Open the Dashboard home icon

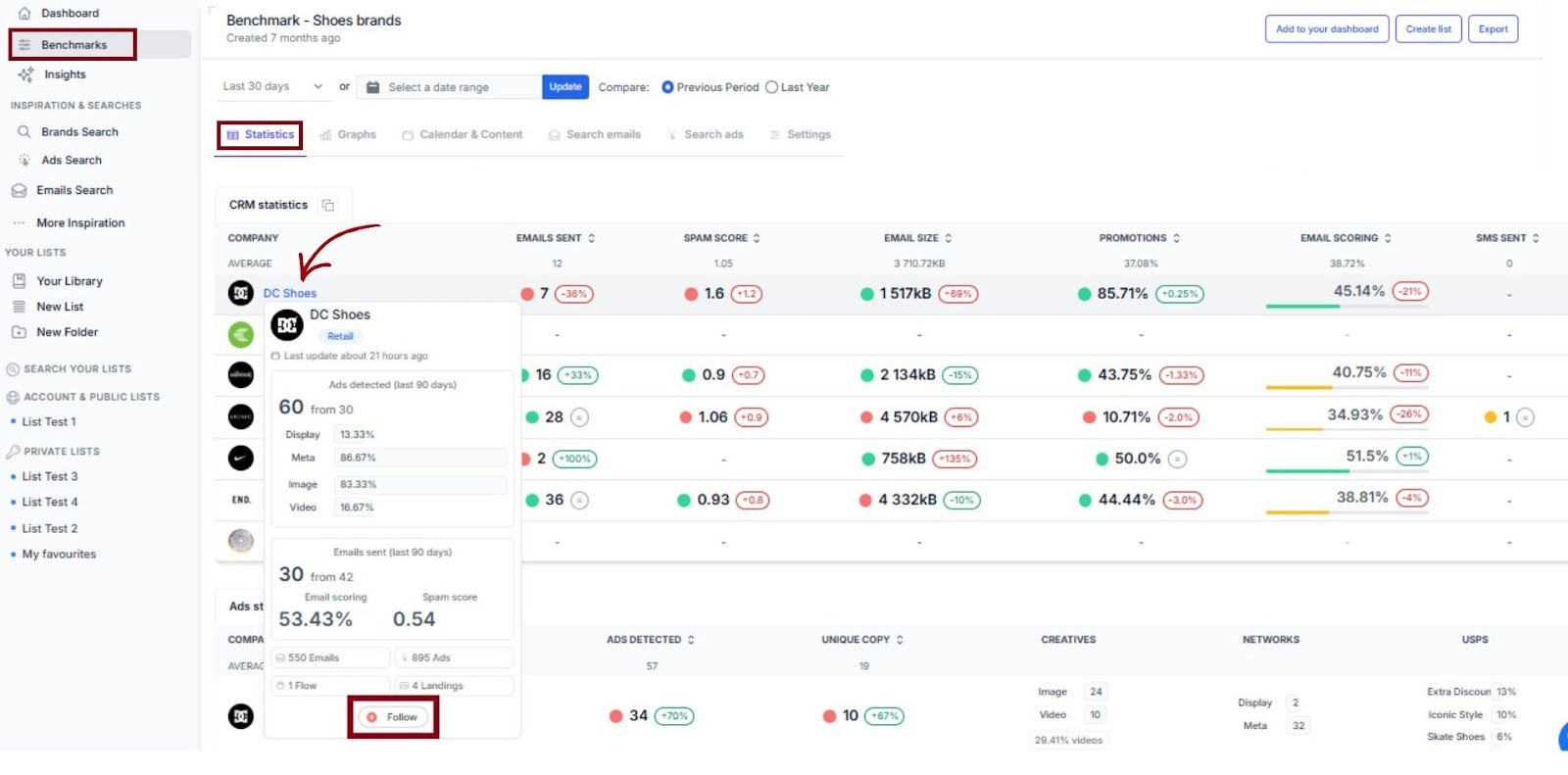pos(24,14)
